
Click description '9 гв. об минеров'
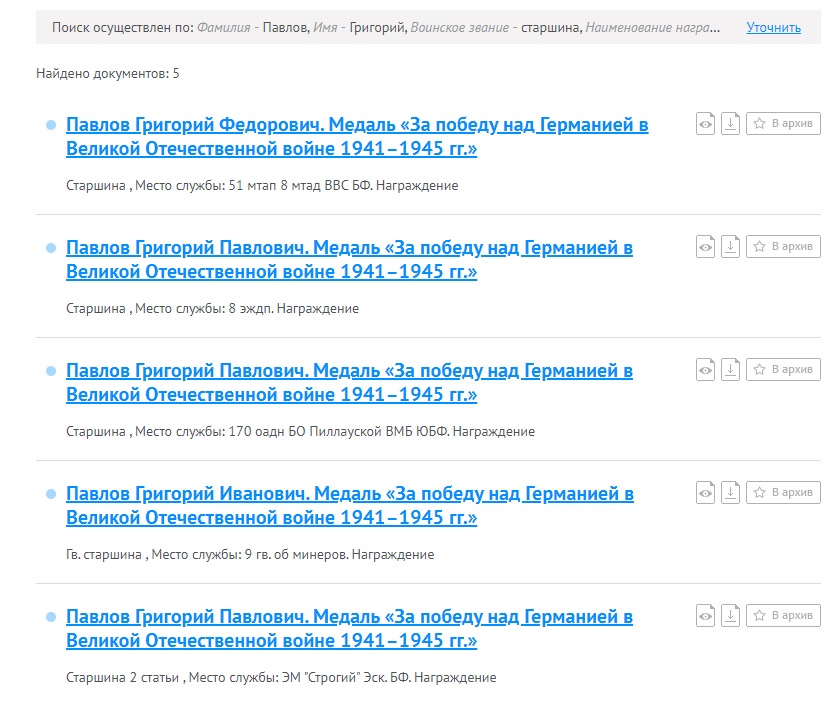pyautogui.click(x=296, y=555)
